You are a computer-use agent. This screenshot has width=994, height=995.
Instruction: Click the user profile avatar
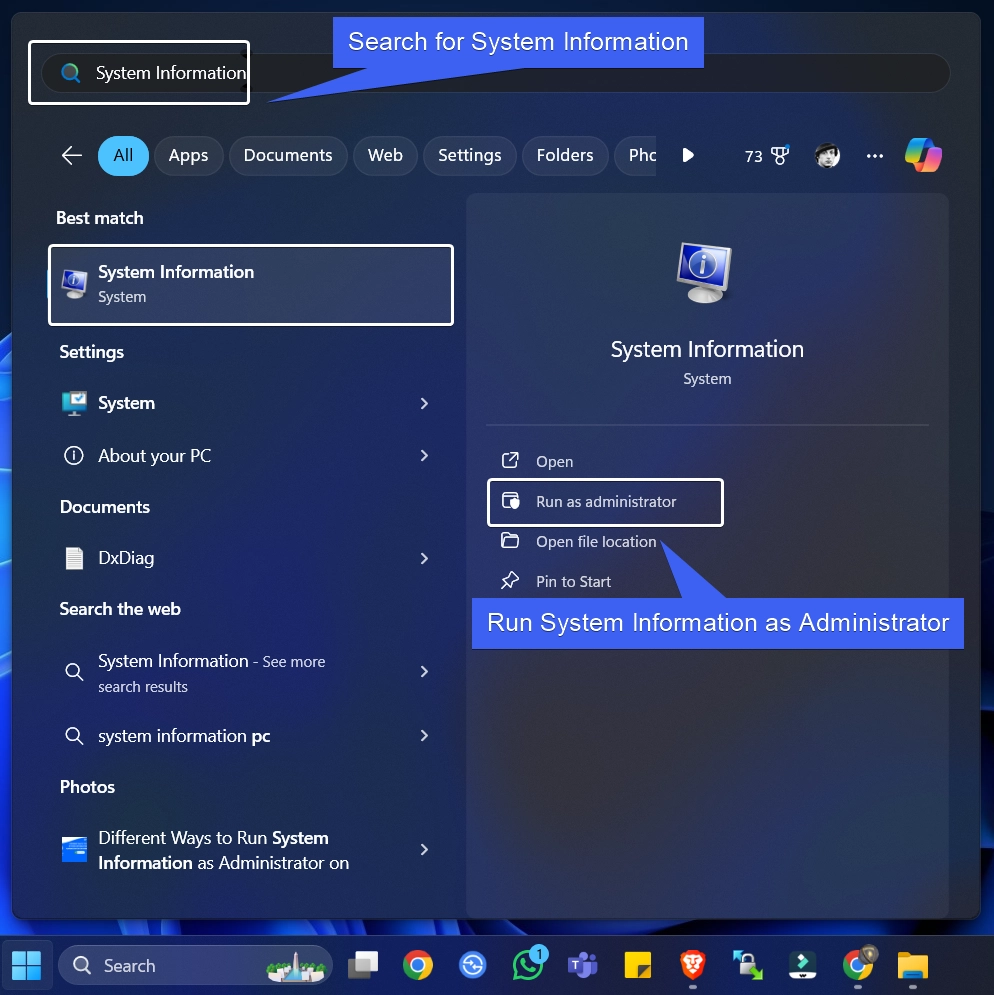(x=827, y=155)
